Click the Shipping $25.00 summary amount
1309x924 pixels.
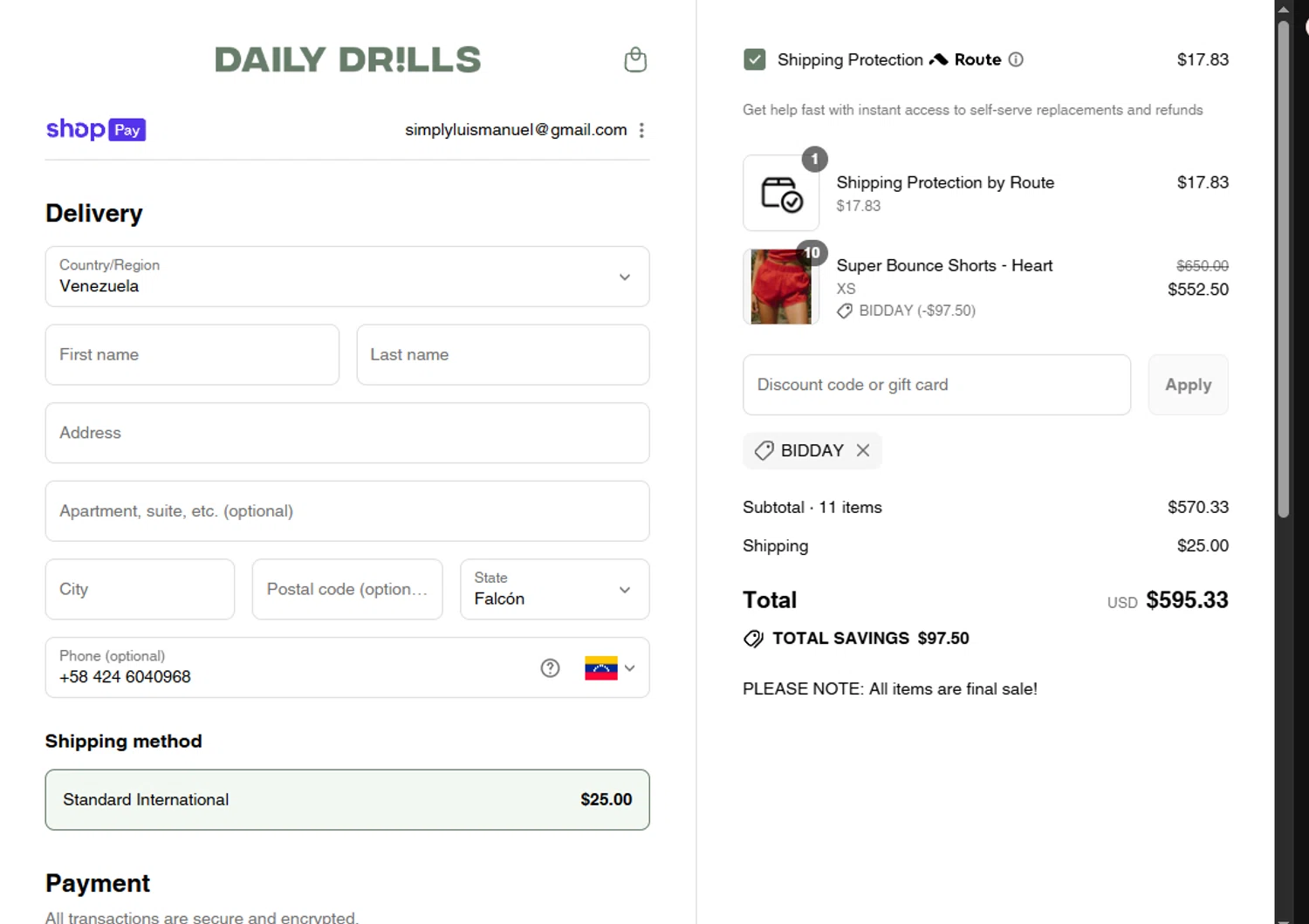pyautogui.click(x=1203, y=545)
